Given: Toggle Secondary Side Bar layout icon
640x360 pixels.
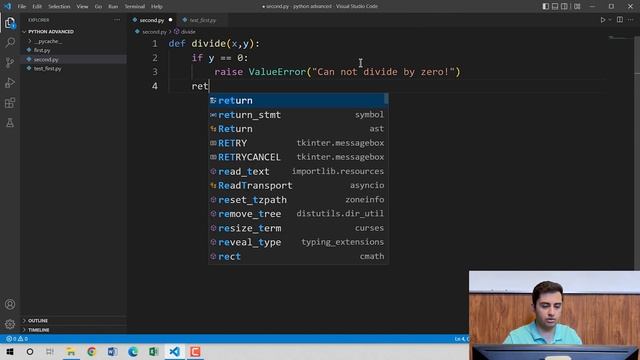Looking at the screenshot, I should tap(564, 6).
